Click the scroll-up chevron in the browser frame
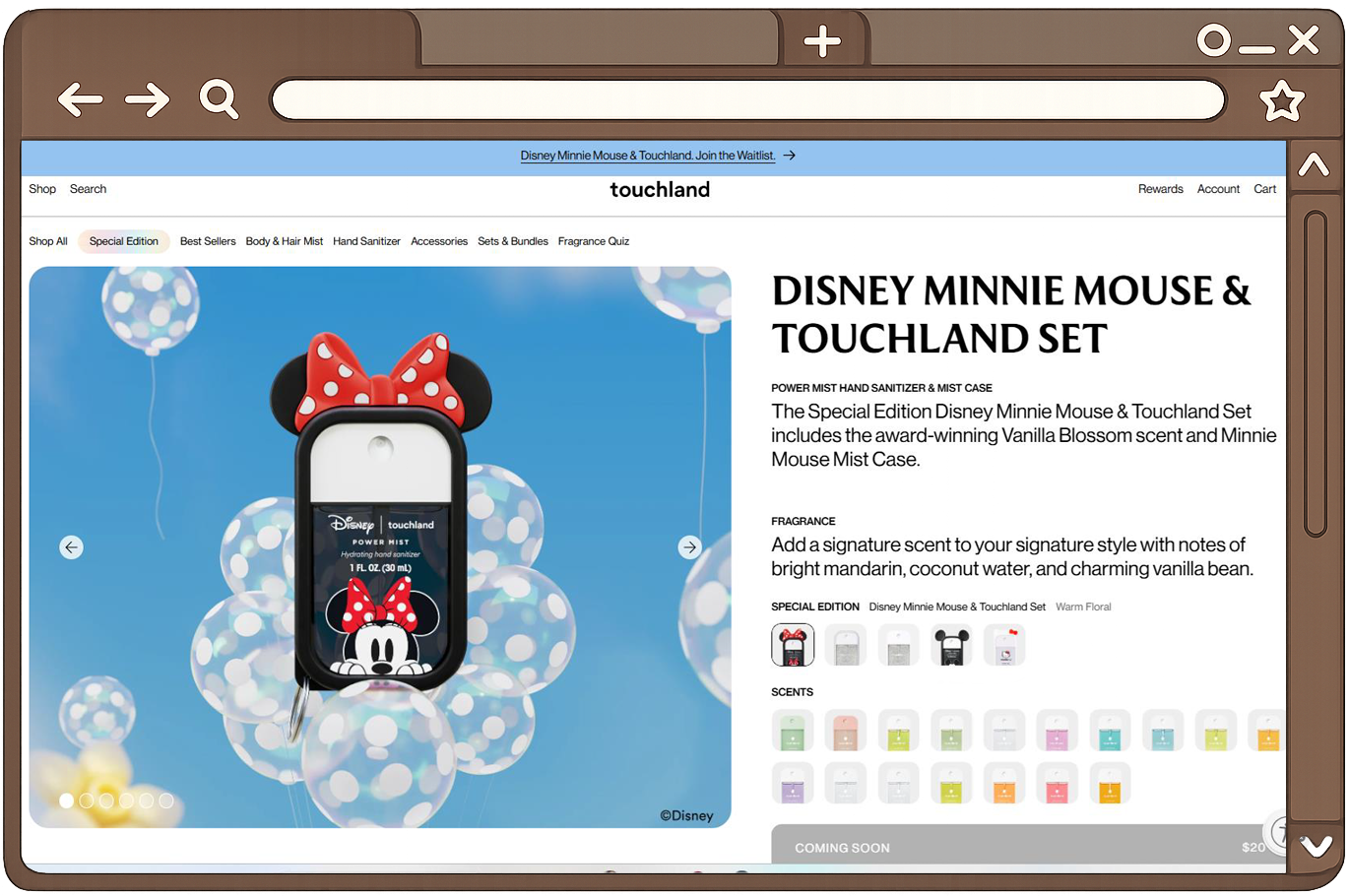The height and width of the screenshot is (896, 1349). pyautogui.click(x=1314, y=164)
